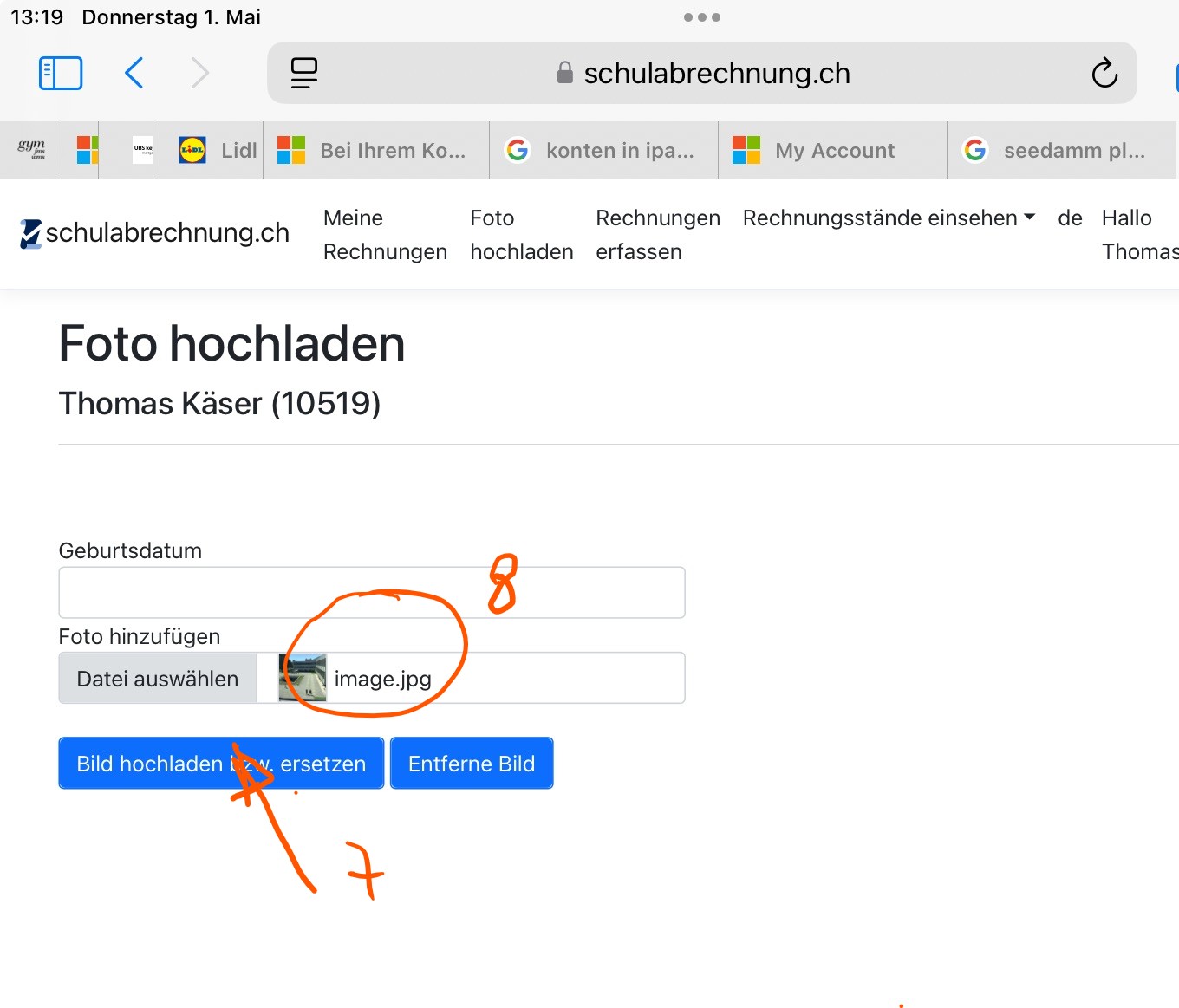Open the 'Hallo Thomas' user menu
Screen dimensions: 1179x1008
[1137, 234]
